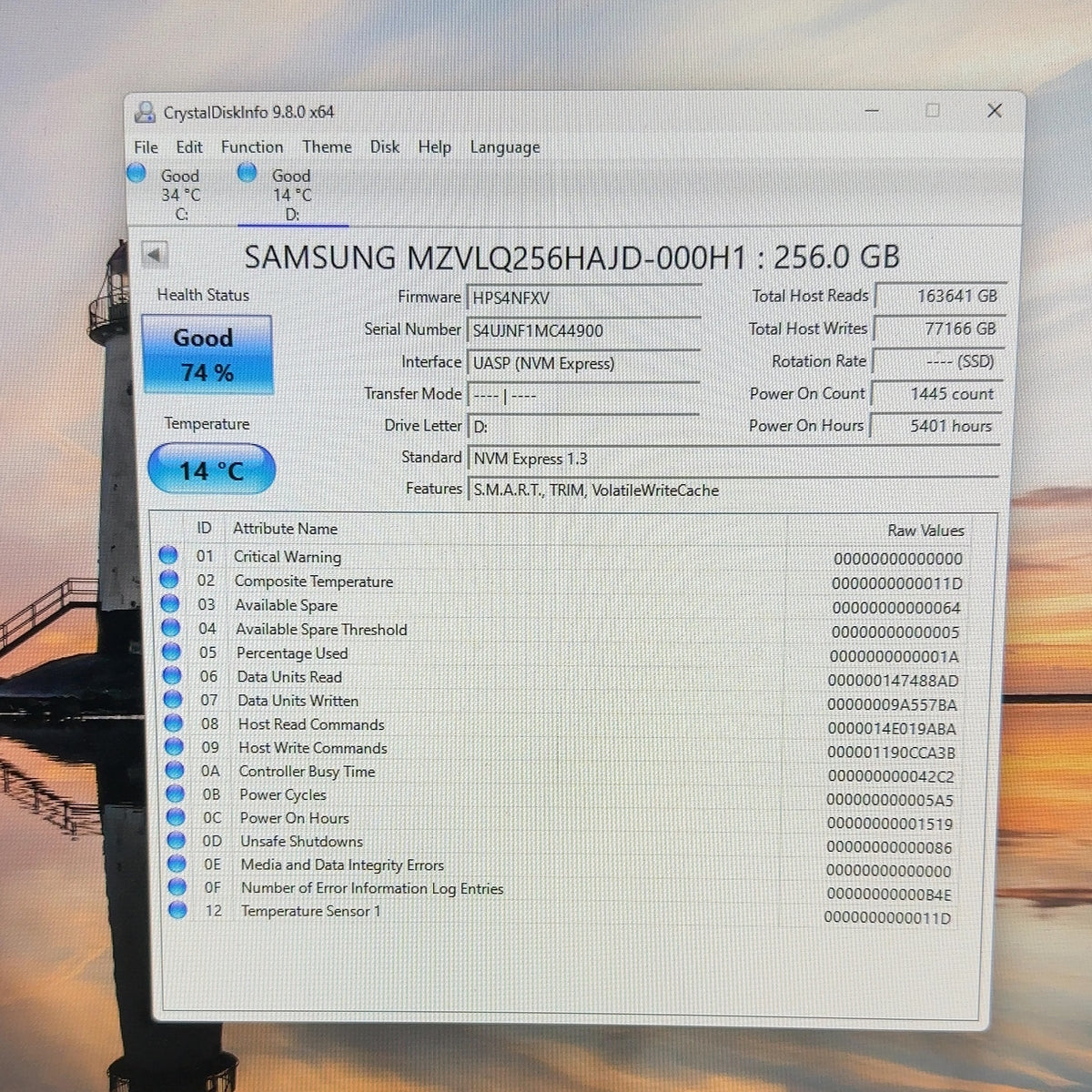Click the status orb for Host Write Commands
Image resolution: width=1092 pixels, height=1092 pixels.
[x=174, y=747]
